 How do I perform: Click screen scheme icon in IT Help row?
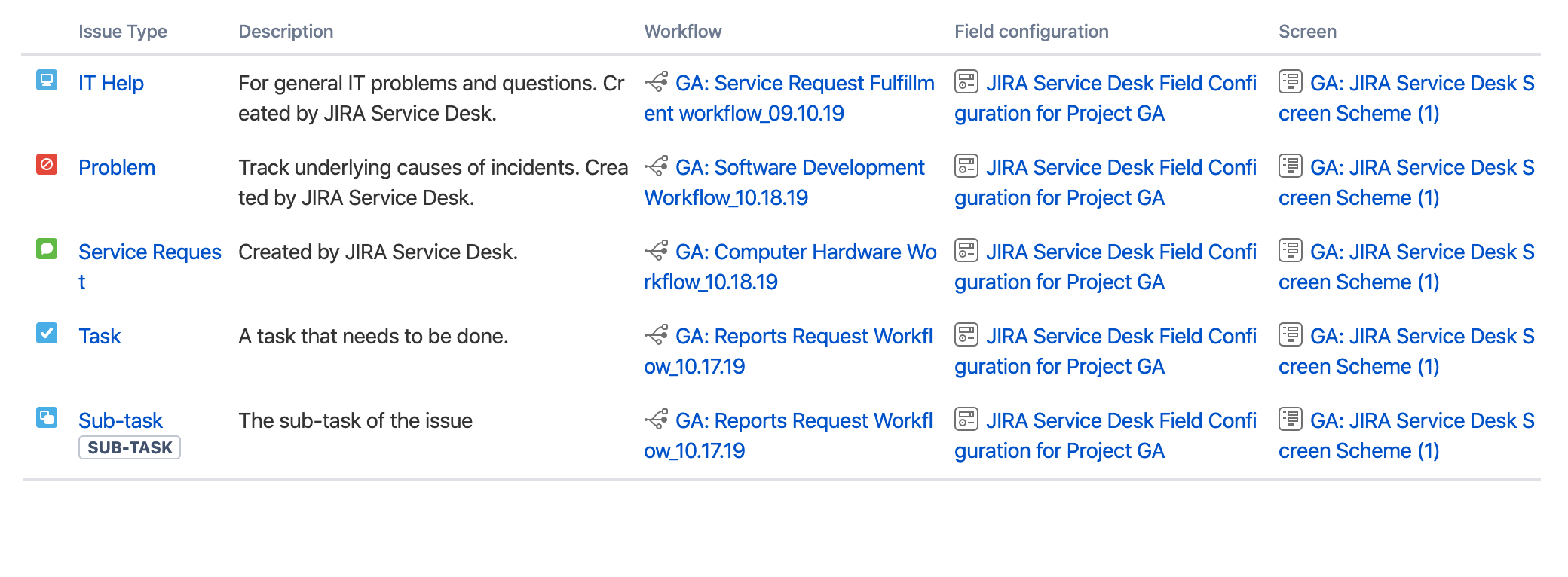[x=1291, y=81]
